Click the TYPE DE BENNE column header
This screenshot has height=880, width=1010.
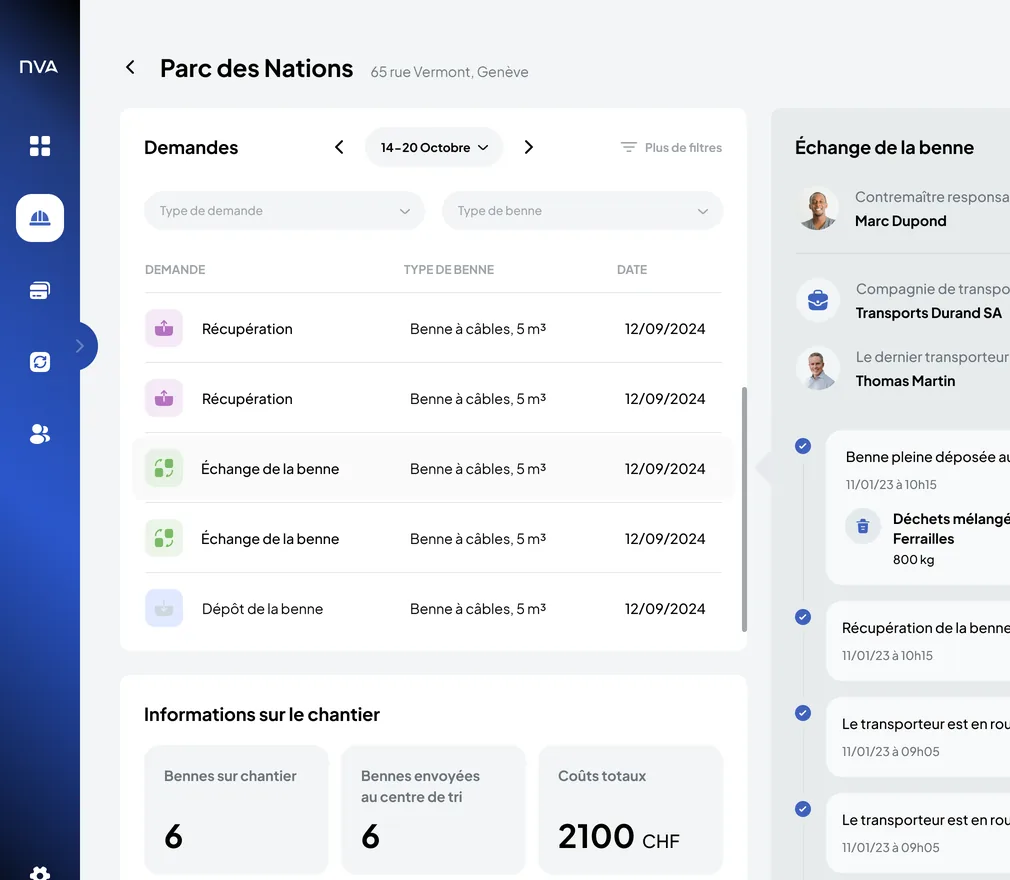click(x=449, y=269)
